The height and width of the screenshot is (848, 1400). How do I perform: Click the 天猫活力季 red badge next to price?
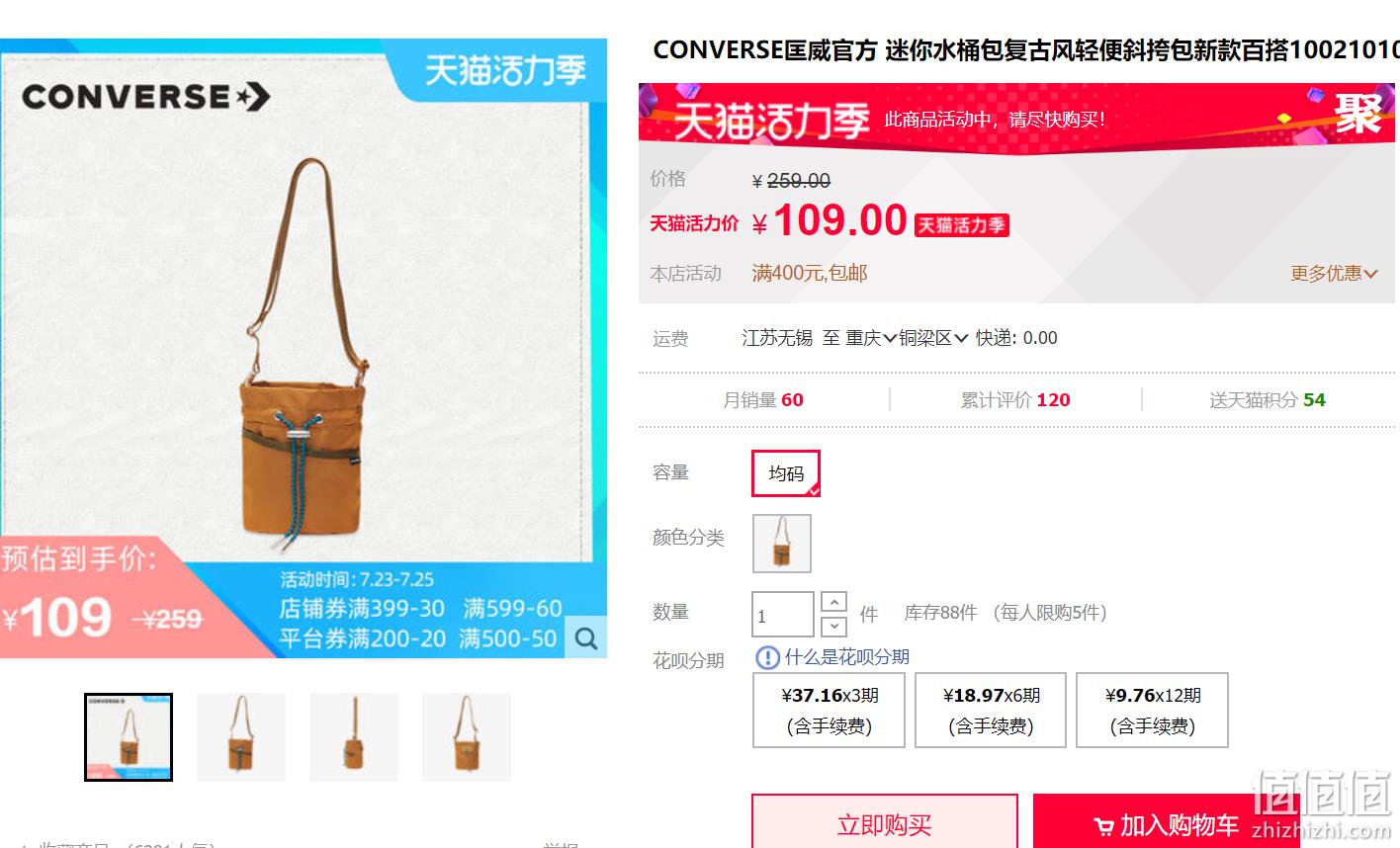point(961,225)
